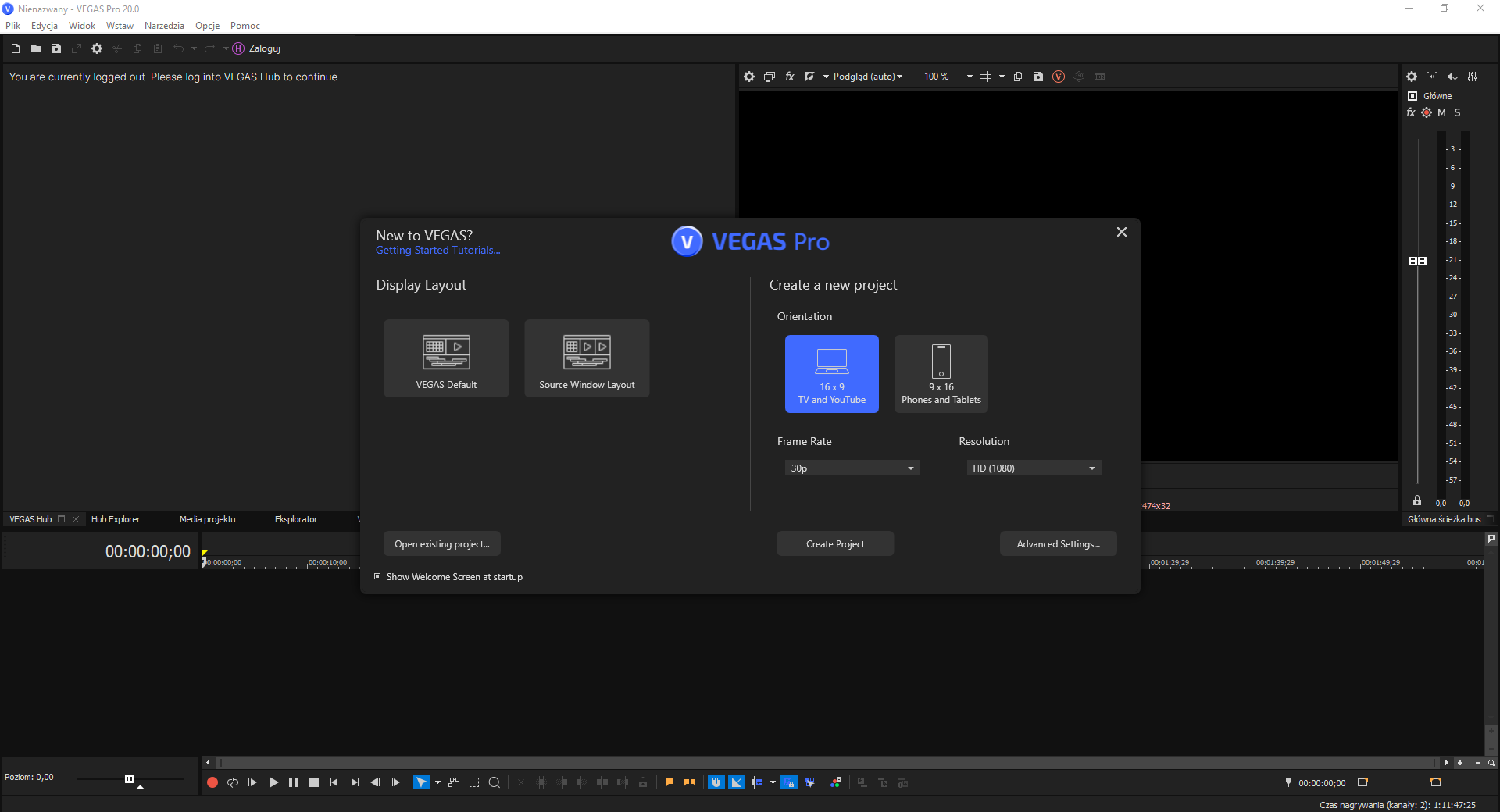This screenshot has width=1500, height=812.
Task: Open master FX in Główne bus
Action: click(x=1411, y=112)
